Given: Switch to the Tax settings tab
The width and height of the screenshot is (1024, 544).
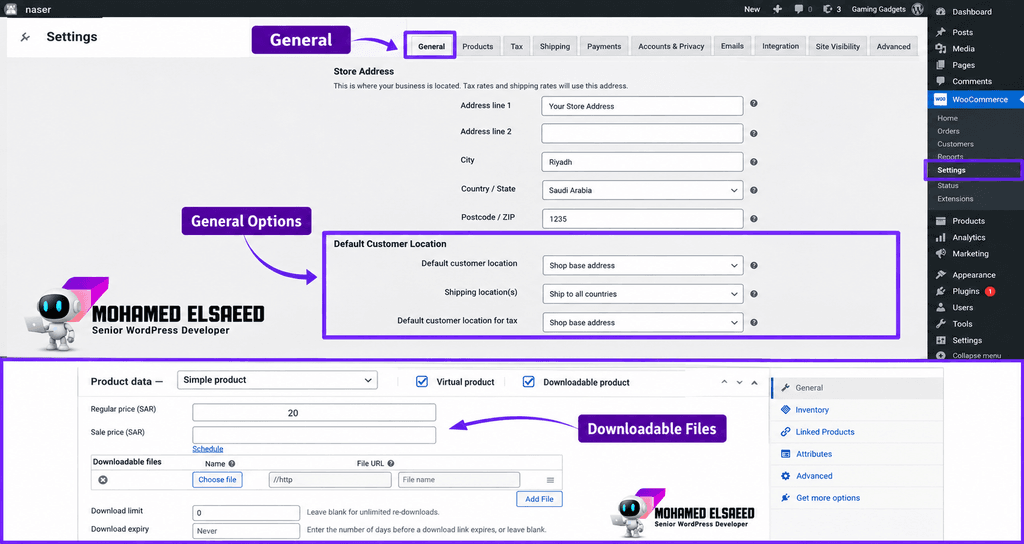Looking at the screenshot, I should point(517,46).
